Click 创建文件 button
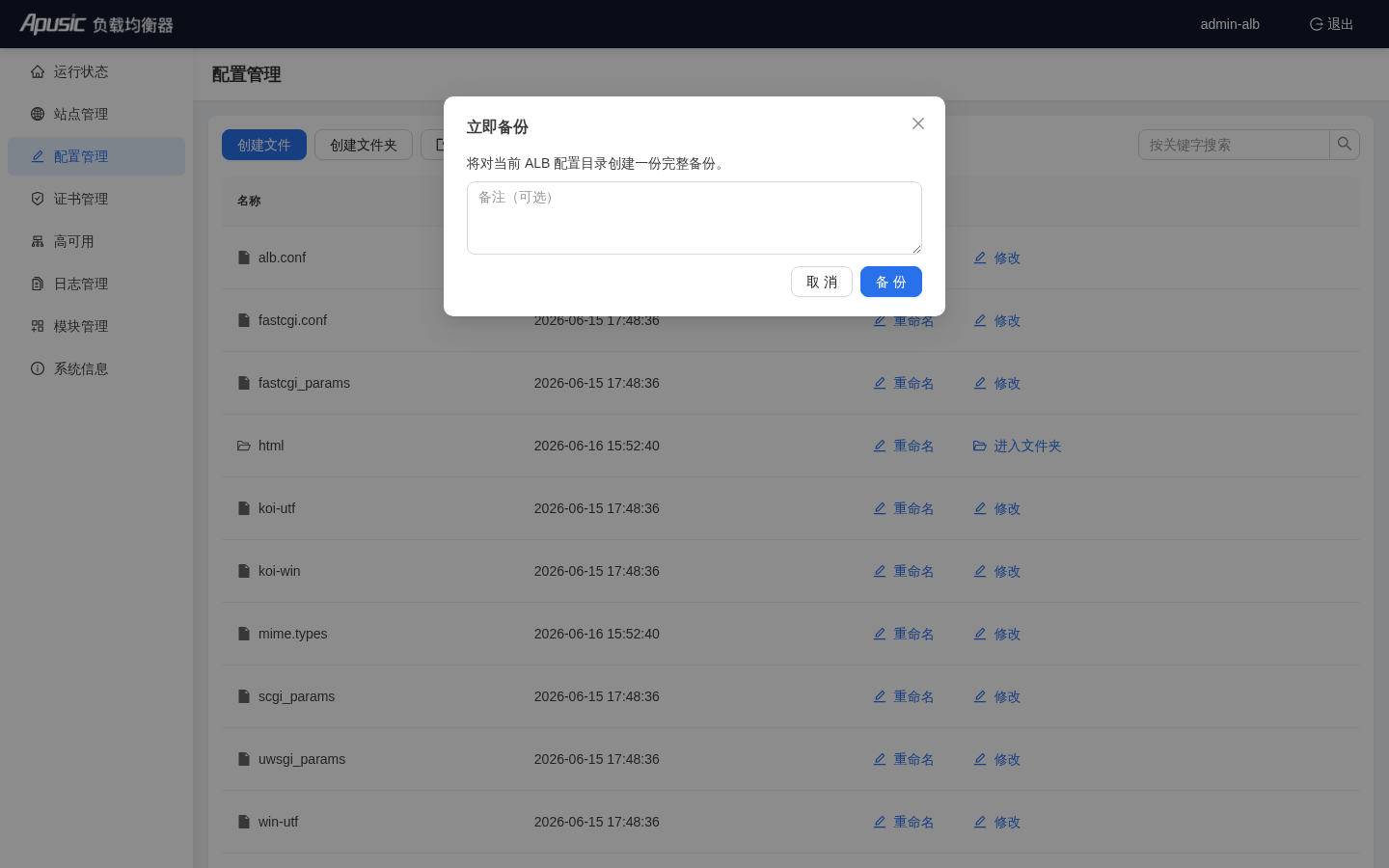Image resolution: width=1389 pixels, height=868 pixels. (264, 145)
